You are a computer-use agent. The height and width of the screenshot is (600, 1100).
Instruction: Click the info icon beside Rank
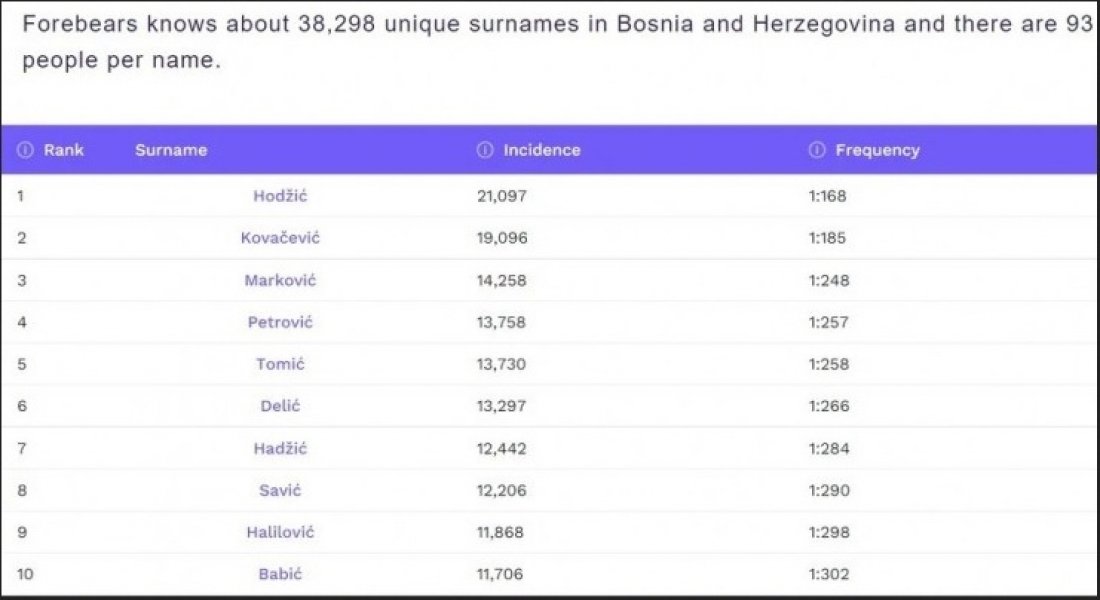[24, 150]
